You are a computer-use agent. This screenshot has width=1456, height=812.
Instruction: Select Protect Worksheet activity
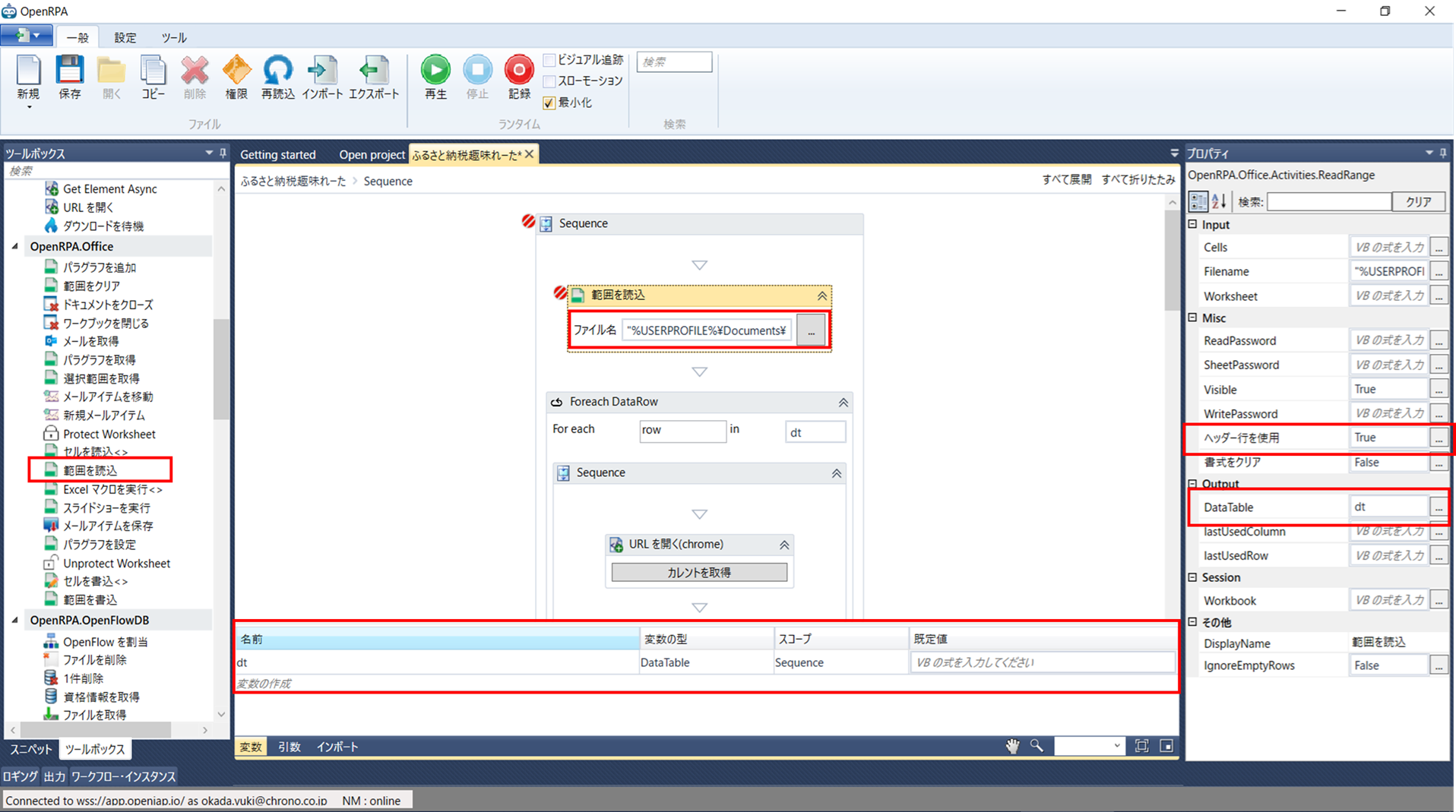[x=109, y=434]
